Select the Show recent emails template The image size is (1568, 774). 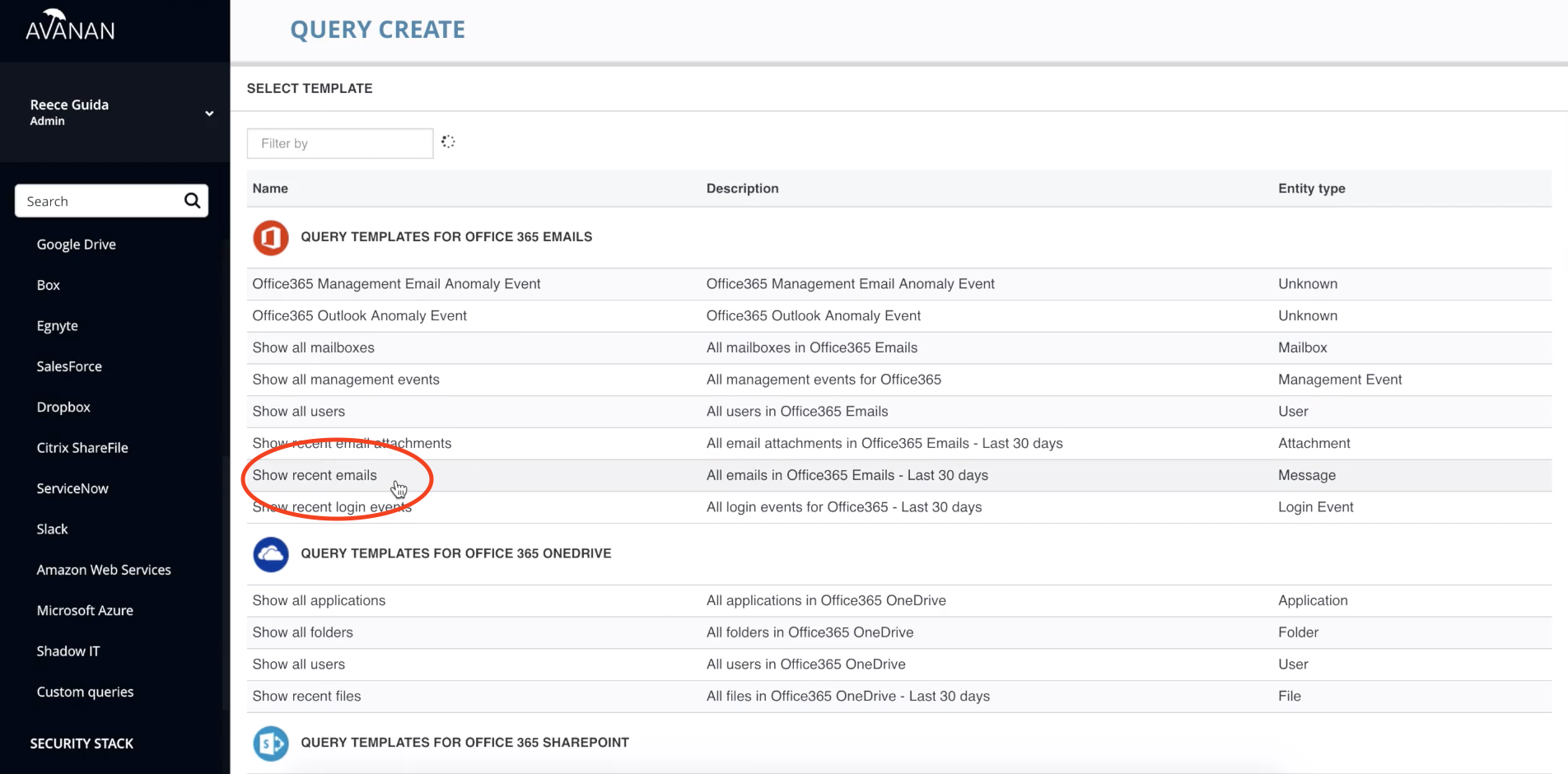pos(315,475)
